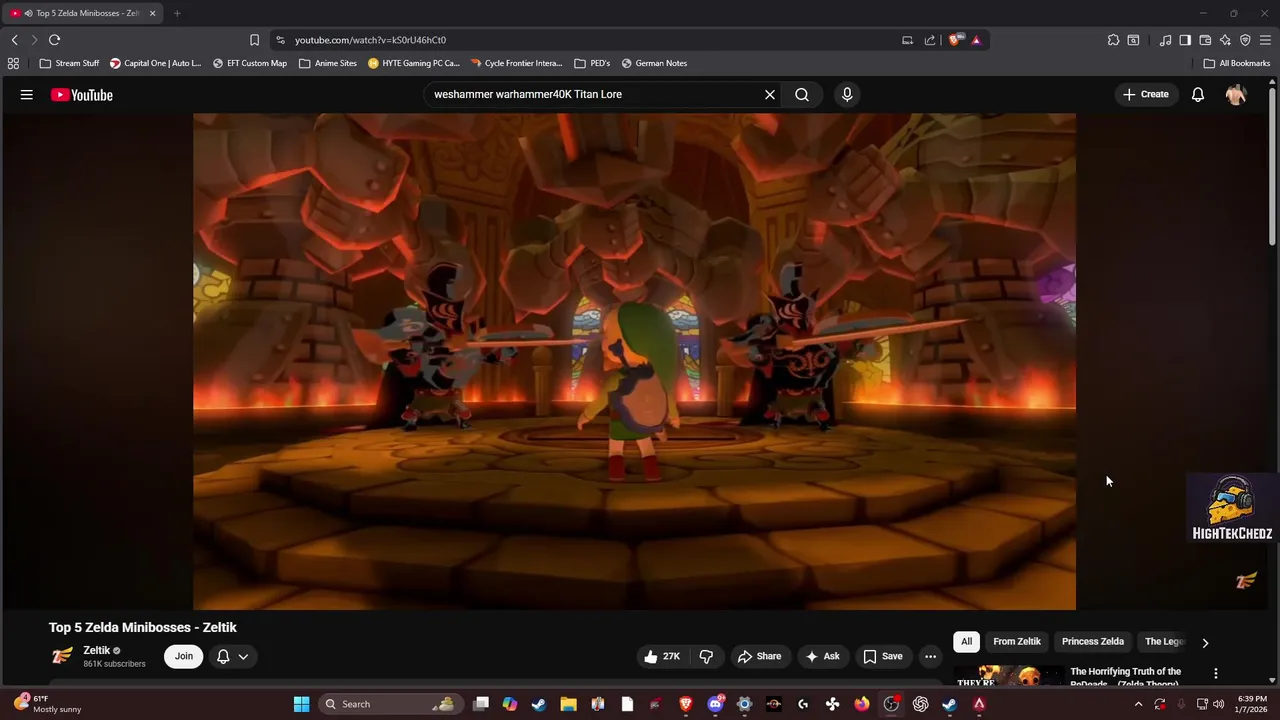Click the page vertical scrollbar
This screenshot has height=720, width=1280.
point(1272,165)
